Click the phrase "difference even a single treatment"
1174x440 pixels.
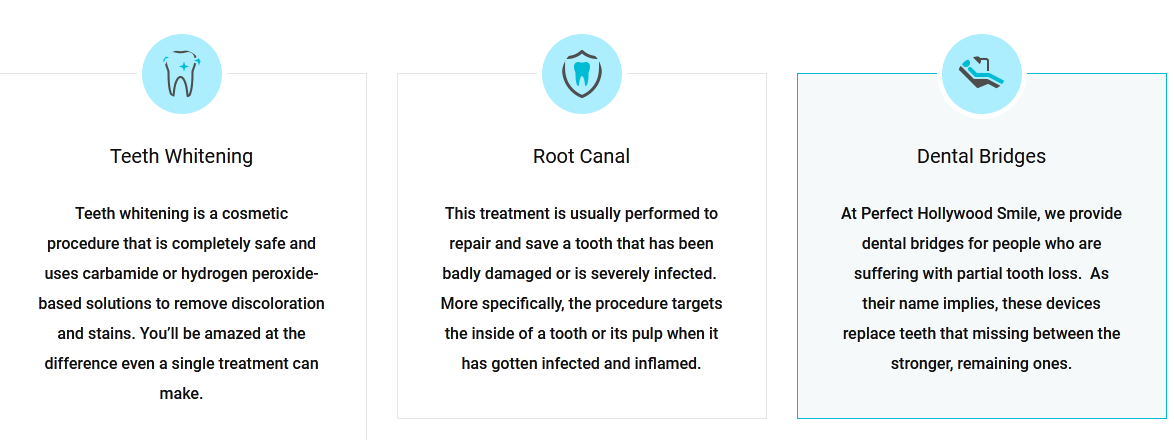[x=168, y=364]
